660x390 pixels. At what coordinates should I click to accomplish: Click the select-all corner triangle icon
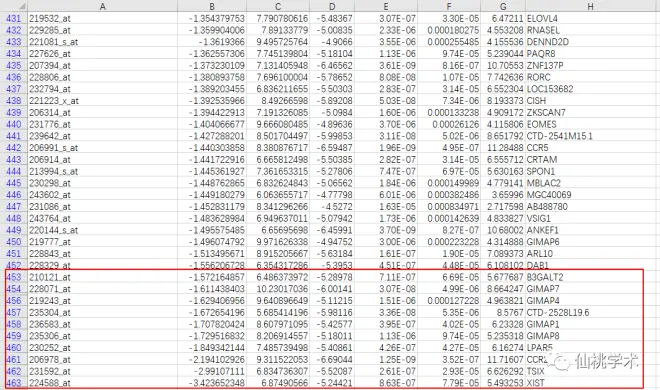[21, 7]
